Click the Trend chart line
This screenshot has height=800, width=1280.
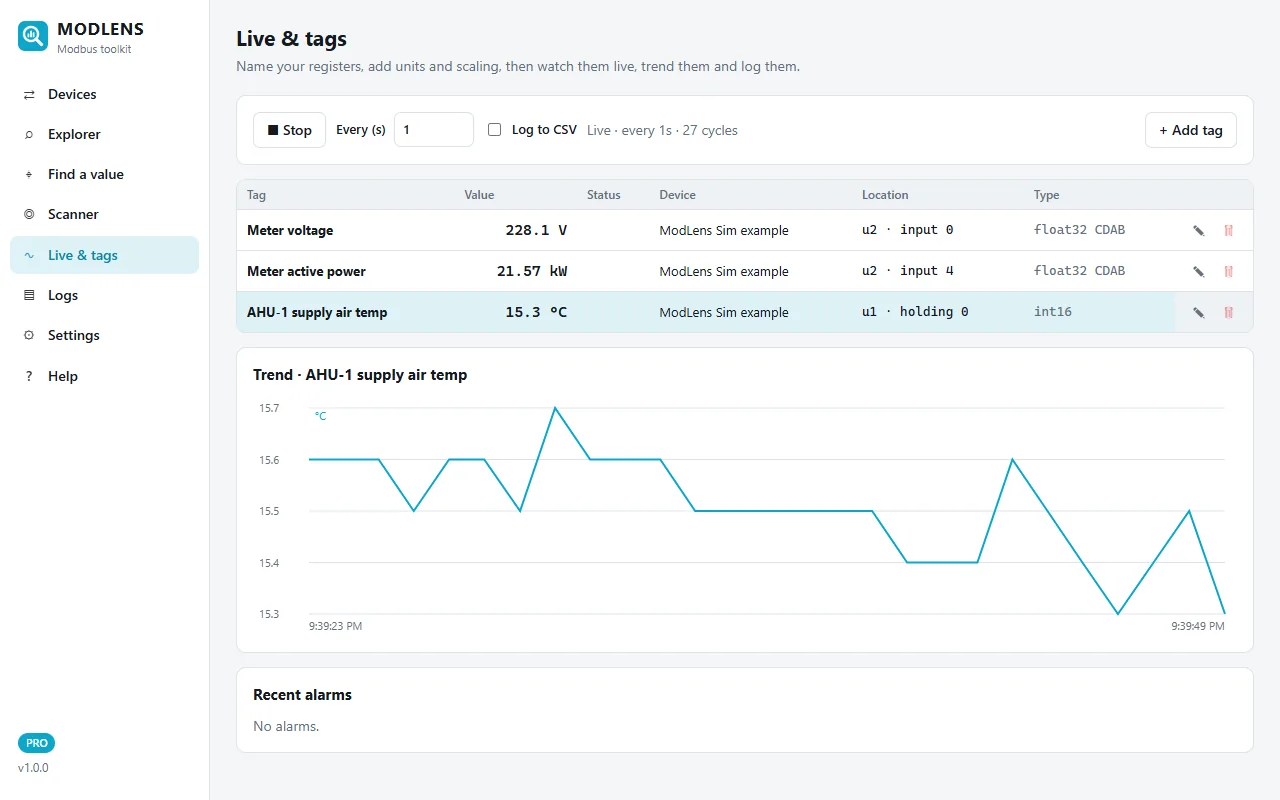(767, 510)
